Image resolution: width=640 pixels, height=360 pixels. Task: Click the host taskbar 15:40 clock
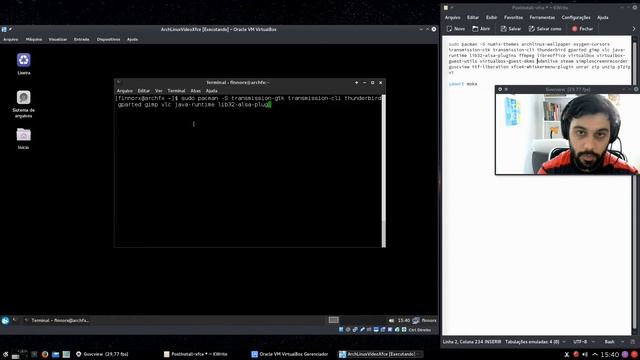tap(610, 354)
